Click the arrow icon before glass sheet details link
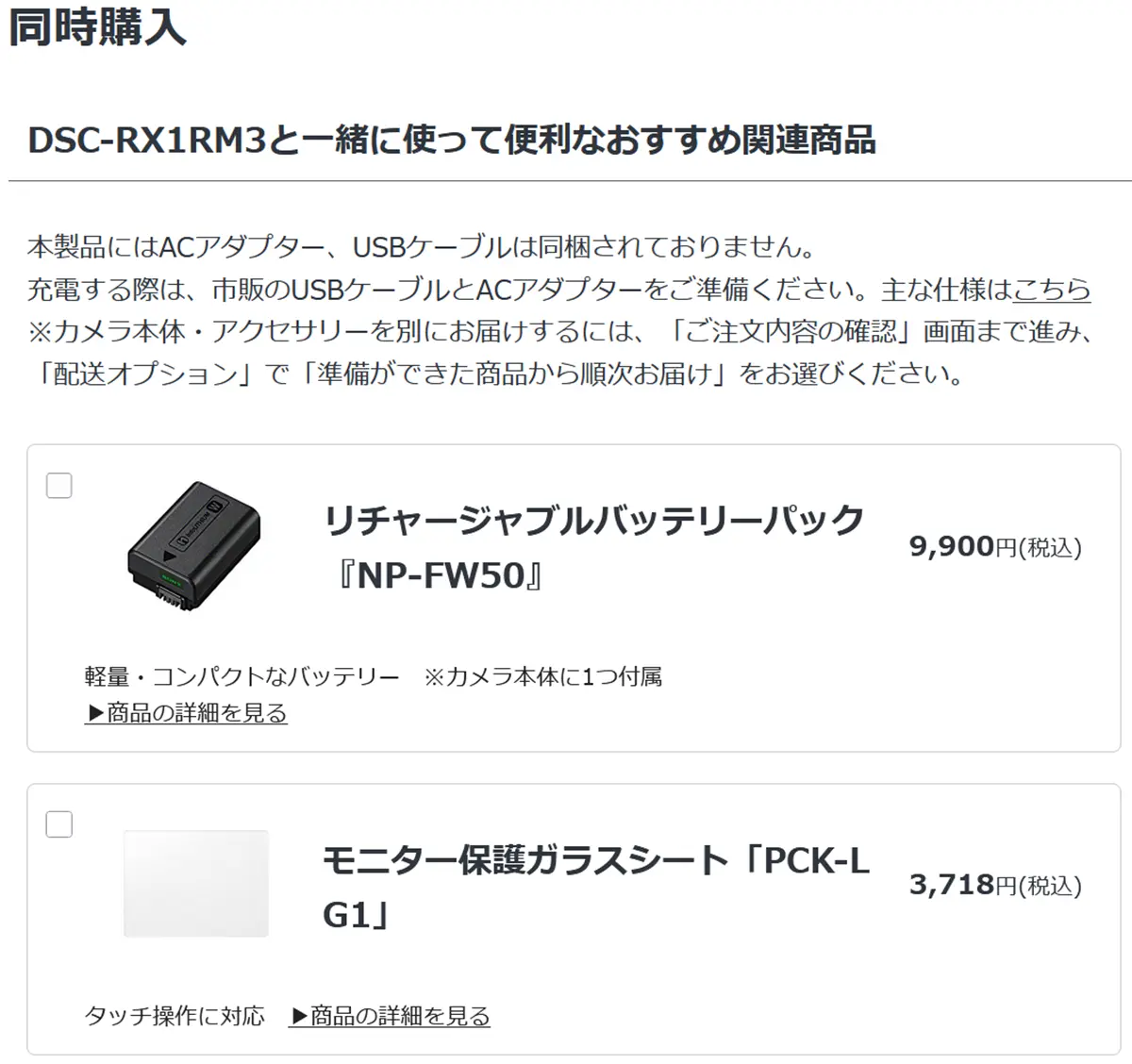Image resolution: width=1132 pixels, height=1064 pixels. tap(299, 1016)
